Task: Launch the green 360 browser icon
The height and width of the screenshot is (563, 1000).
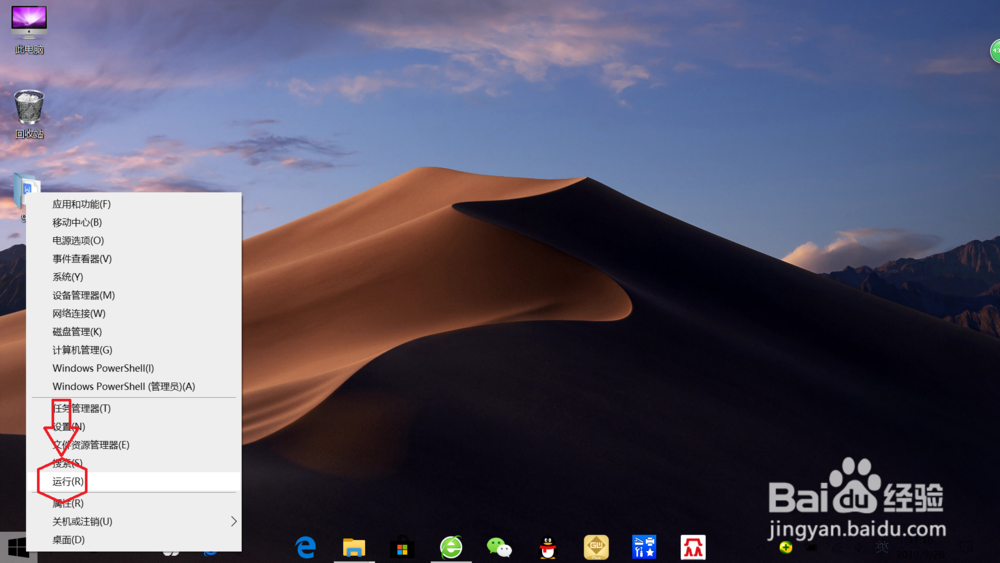Action: point(451,547)
